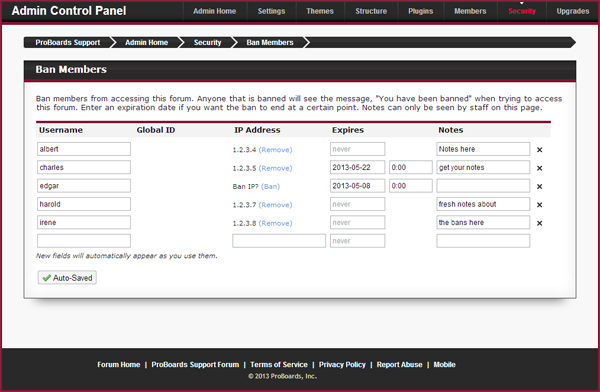Edit the irene username field

click(x=84, y=222)
